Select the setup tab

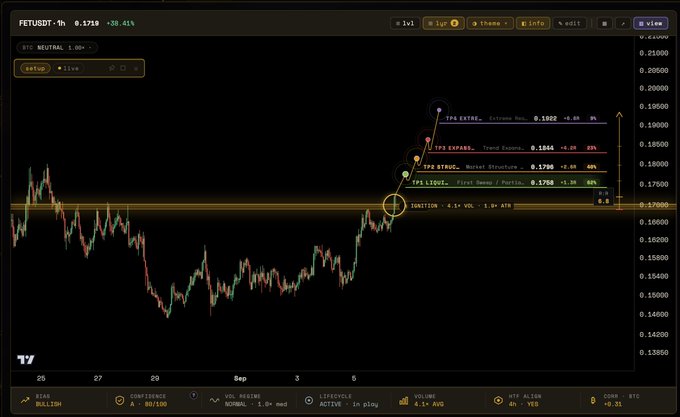pyautogui.click(x=35, y=68)
